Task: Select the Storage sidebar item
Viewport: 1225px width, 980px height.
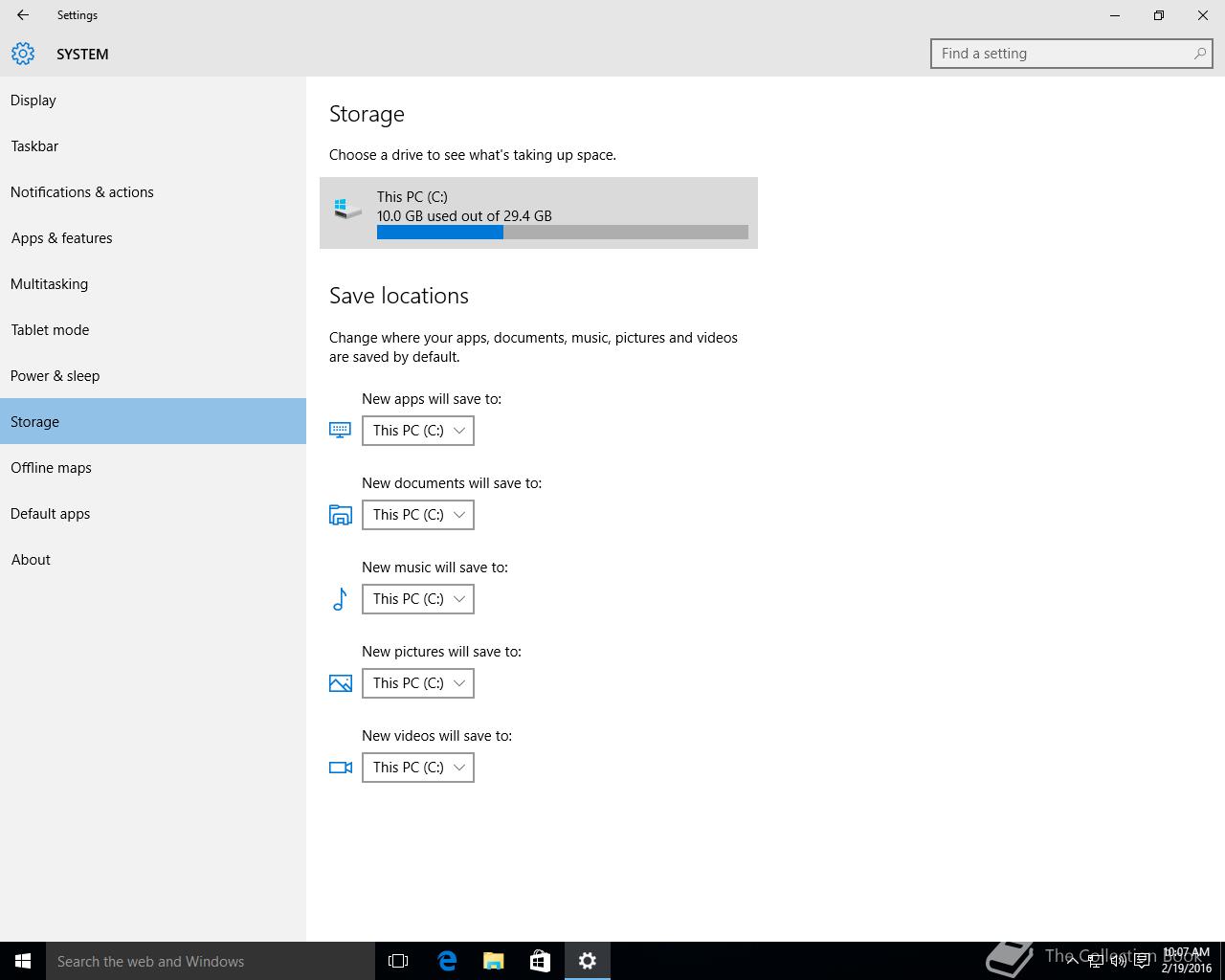Action: 153,421
